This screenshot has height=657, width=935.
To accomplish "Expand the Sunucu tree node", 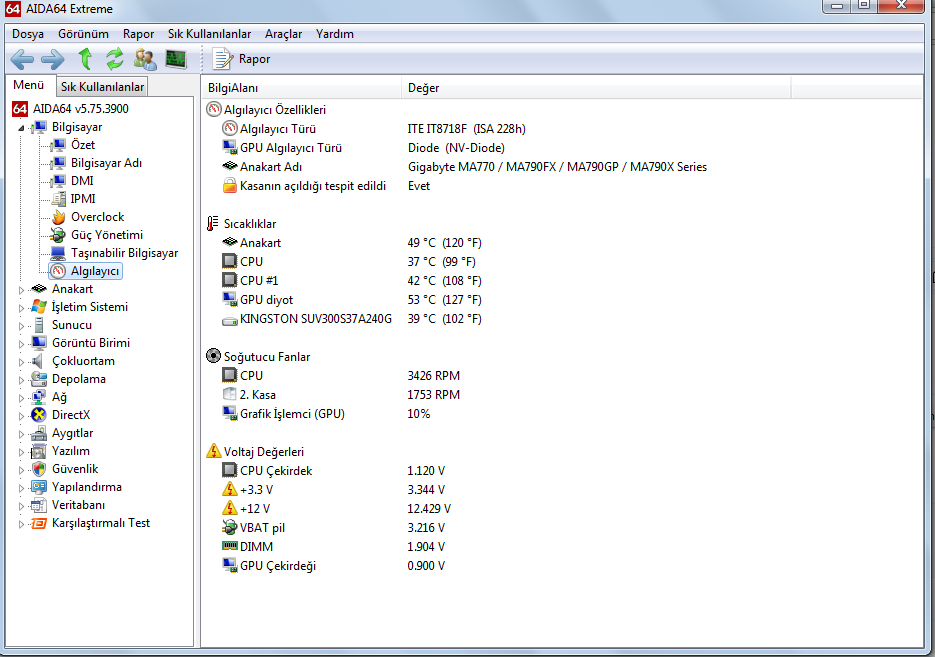I will [21, 326].
